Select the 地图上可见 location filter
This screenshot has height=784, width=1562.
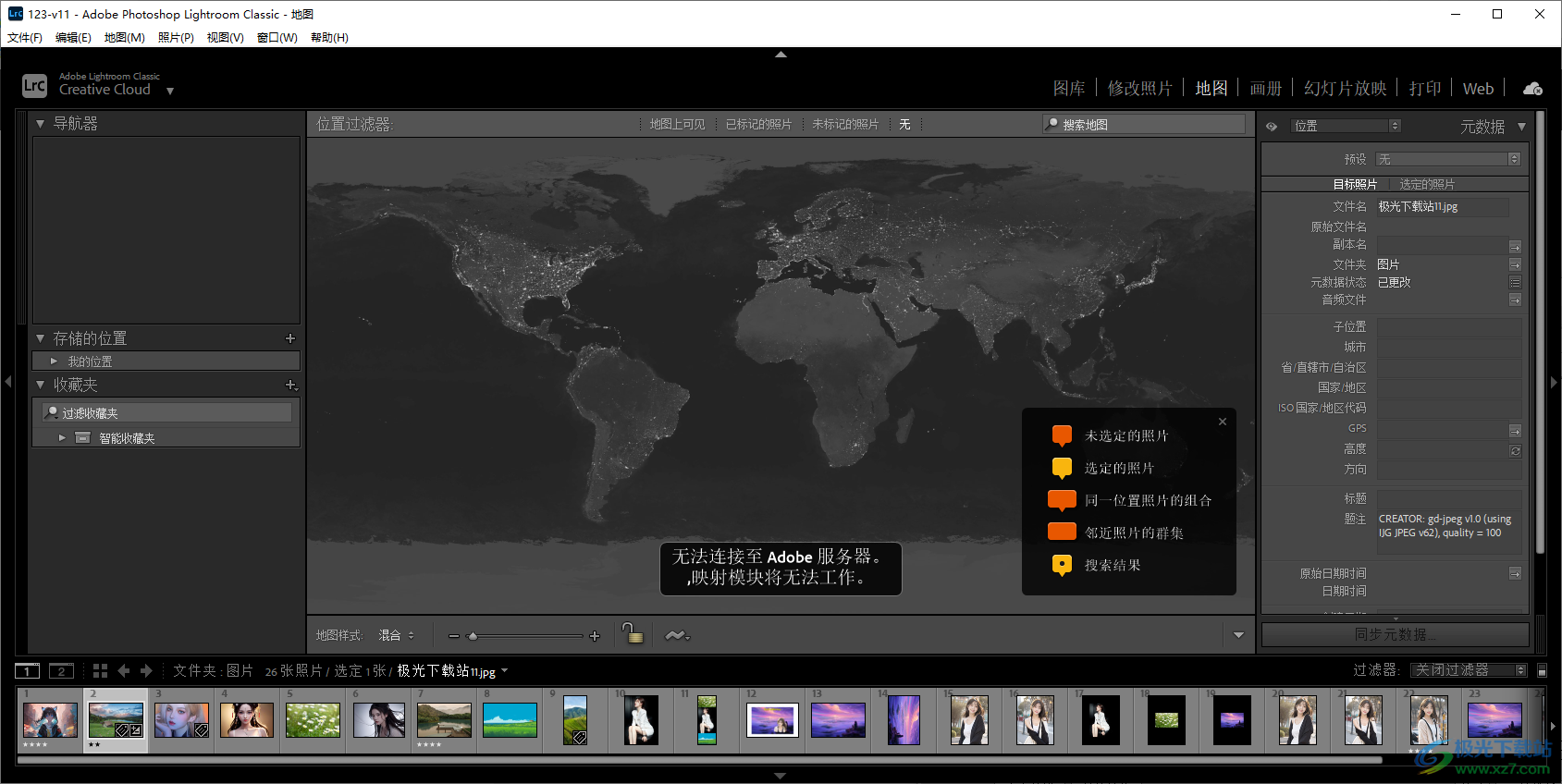[x=677, y=124]
